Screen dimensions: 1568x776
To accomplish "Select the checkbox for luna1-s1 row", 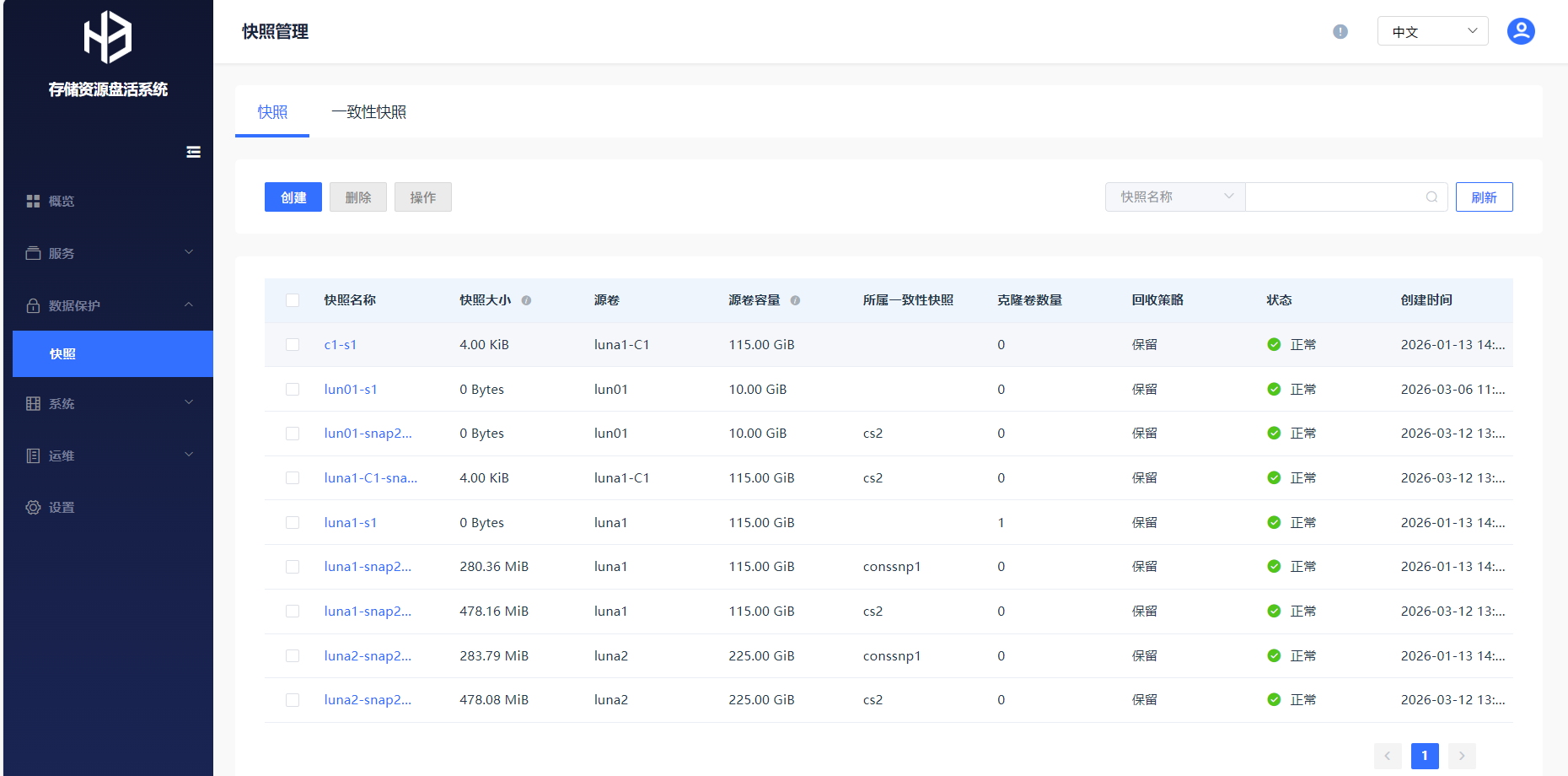I will (293, 523).
